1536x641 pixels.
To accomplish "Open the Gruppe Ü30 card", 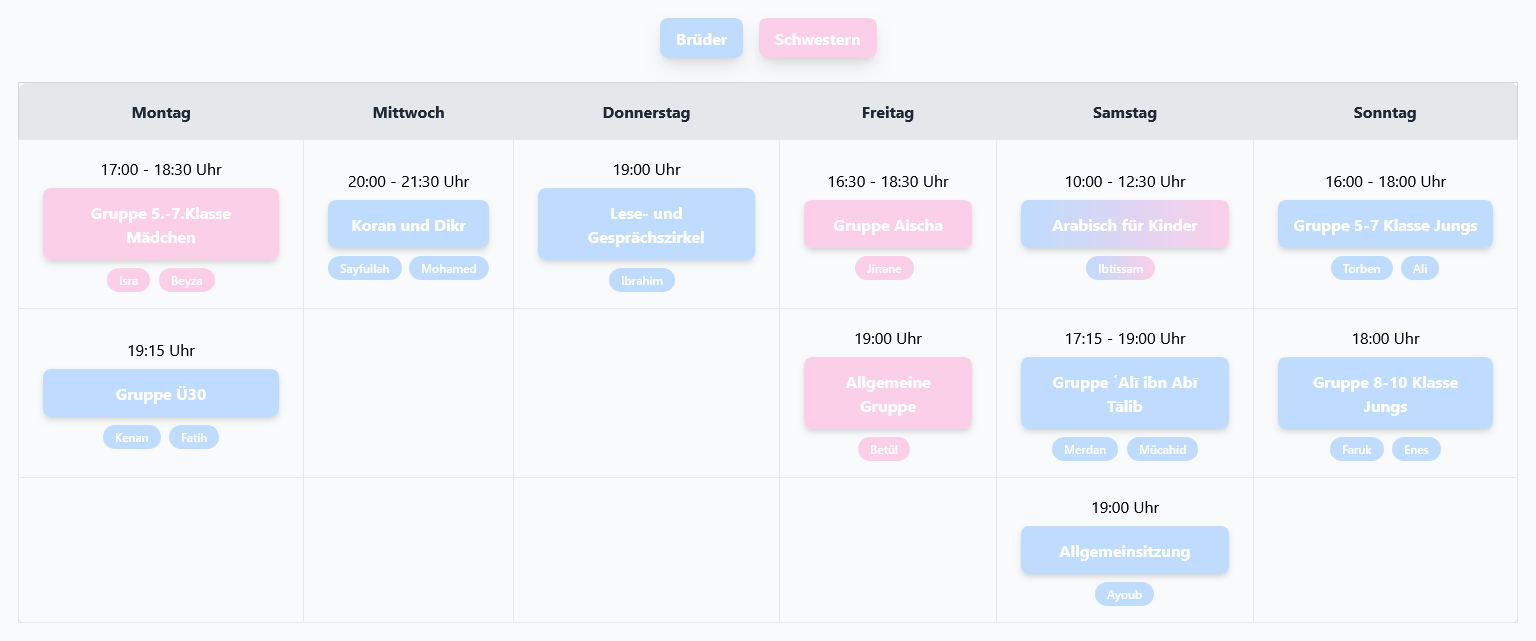I will tap(161, 394).
